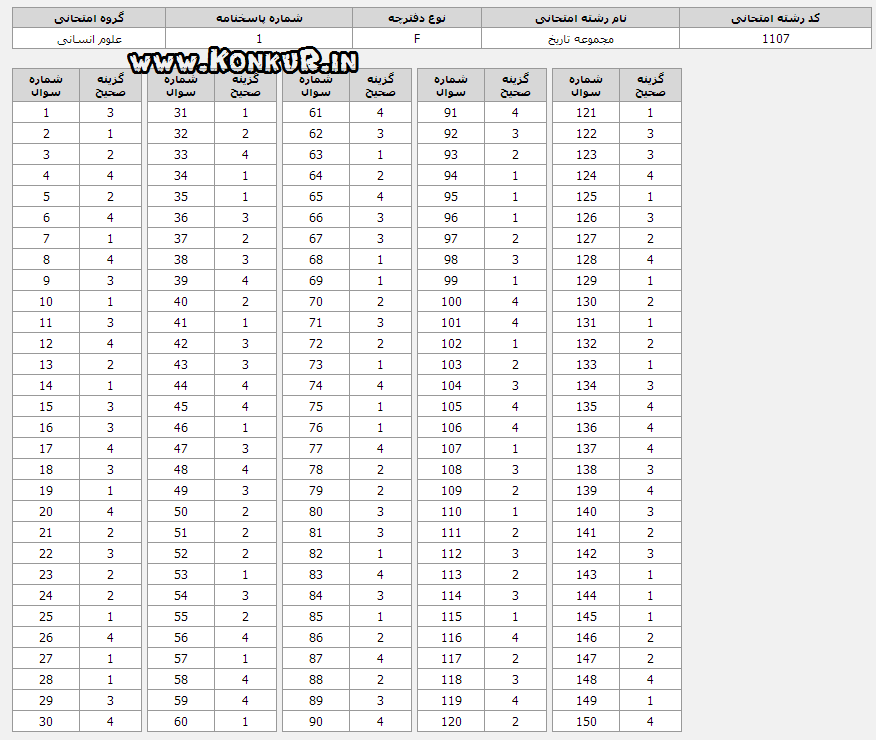The image size is (876, 740).
Task: Click question number 110 cell
Action: 451,512
